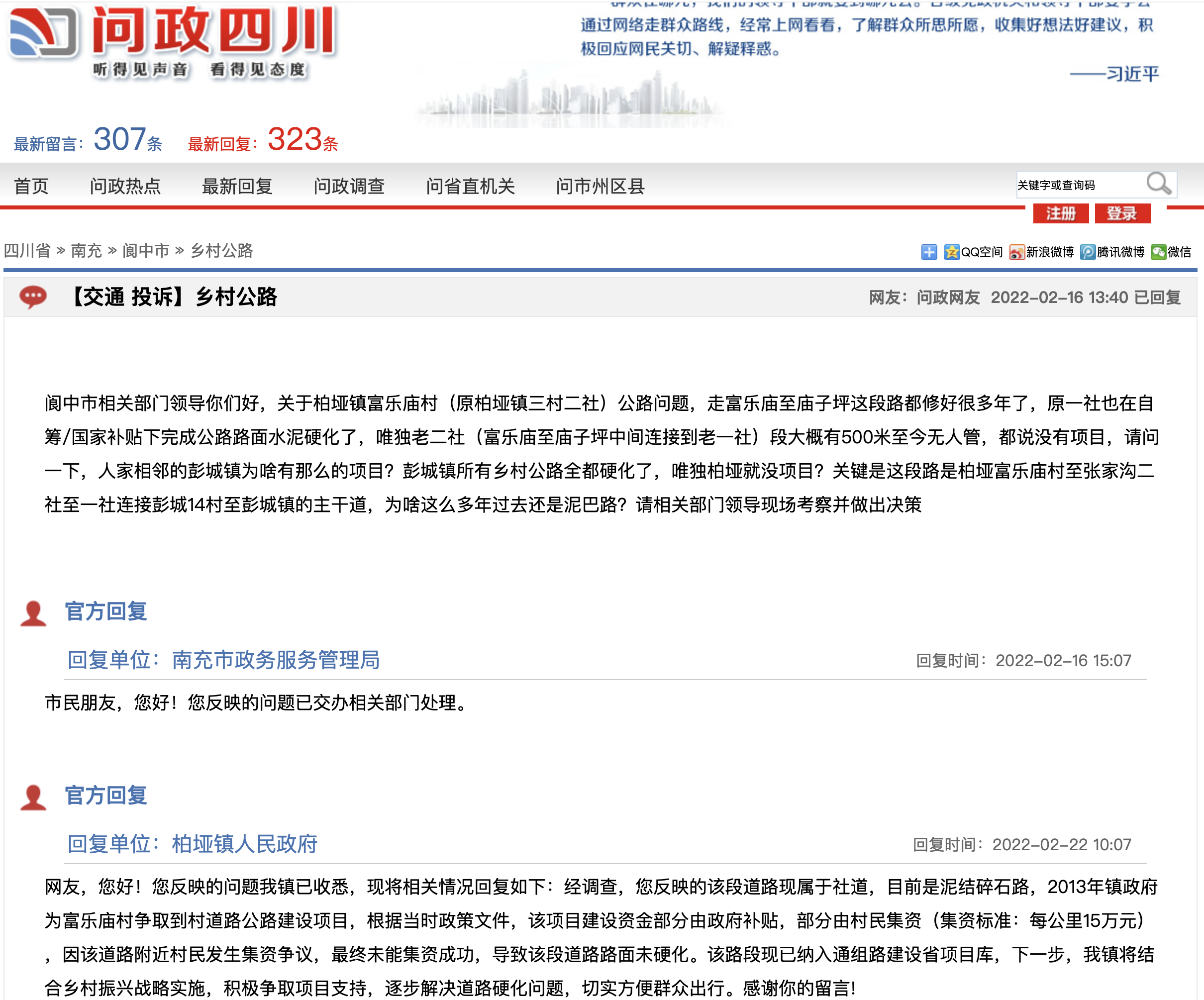
Task: Click post timestamp 2022-02-16 13:40
Action: click(1060, 298)
